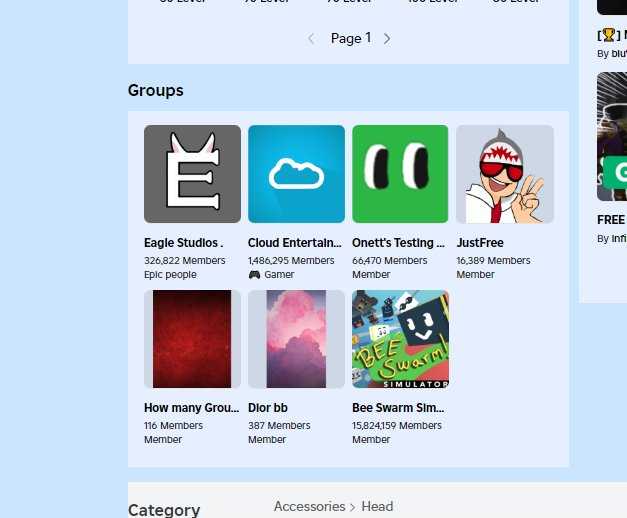
Task: Open the Bee Swarm Simulator group thumbnail
Action: [400, 339]
